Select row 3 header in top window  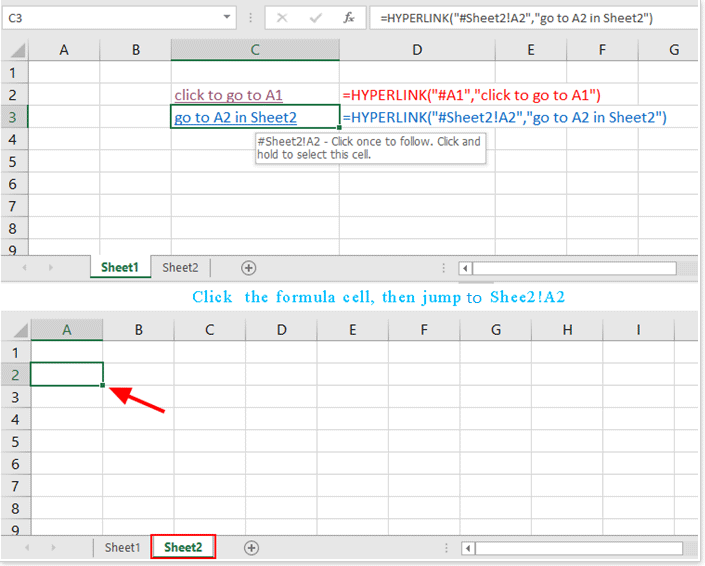click(x=14, y=117)
